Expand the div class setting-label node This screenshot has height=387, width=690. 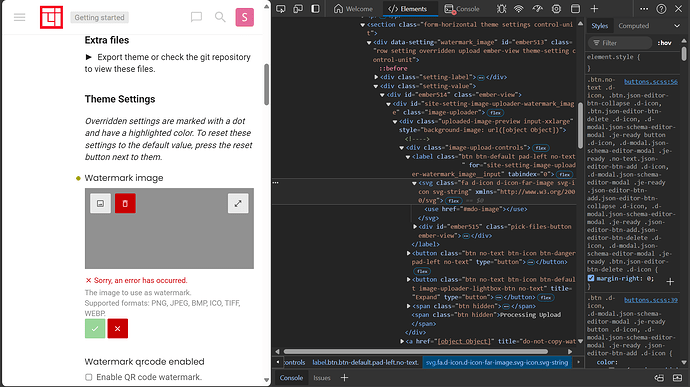pos(376,77)
